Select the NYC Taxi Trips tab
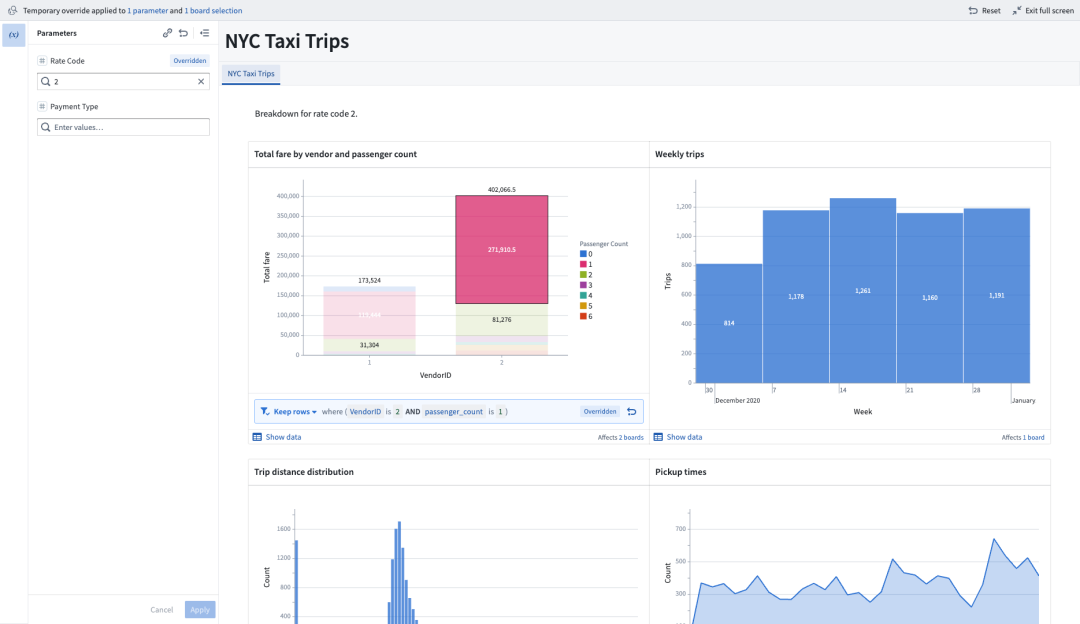This screenshot has width=1080, height=624. pos(251,73)
